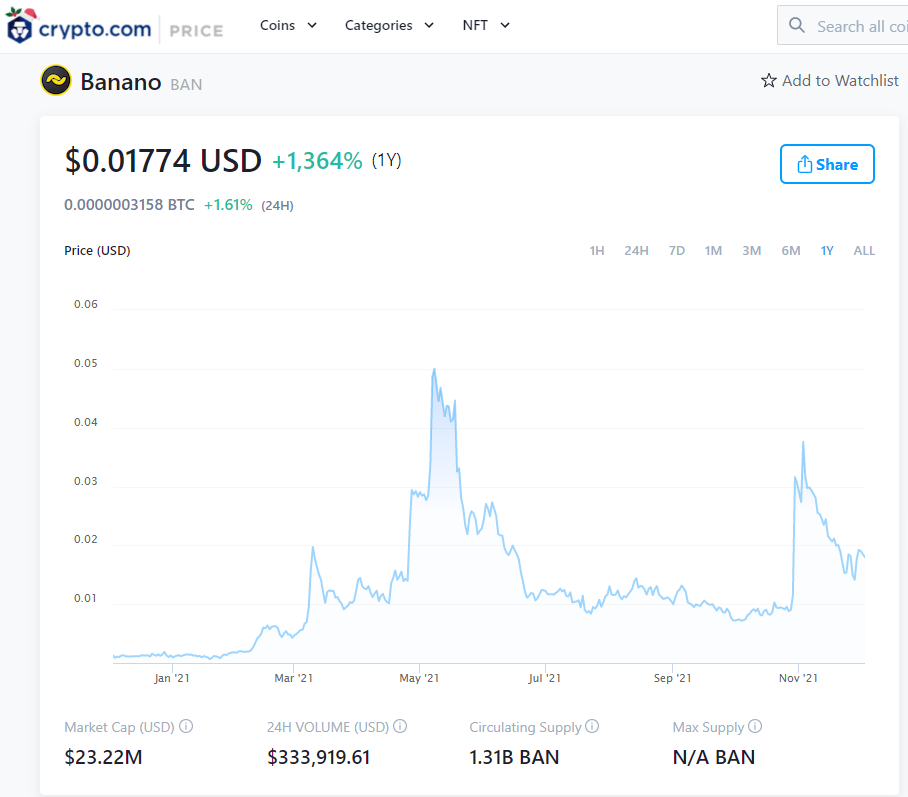Click the BAN ticker symbol text
The width and height of the screenshot is (908, 797).
(186, 85)
